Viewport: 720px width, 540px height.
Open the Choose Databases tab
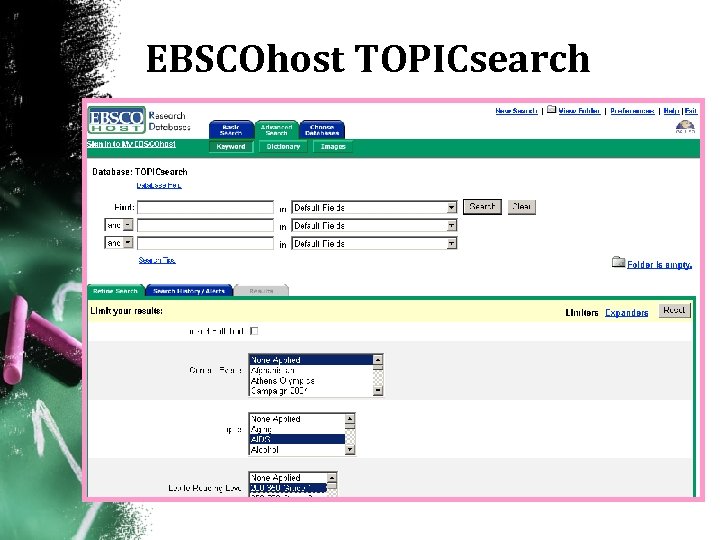(322, 130)
